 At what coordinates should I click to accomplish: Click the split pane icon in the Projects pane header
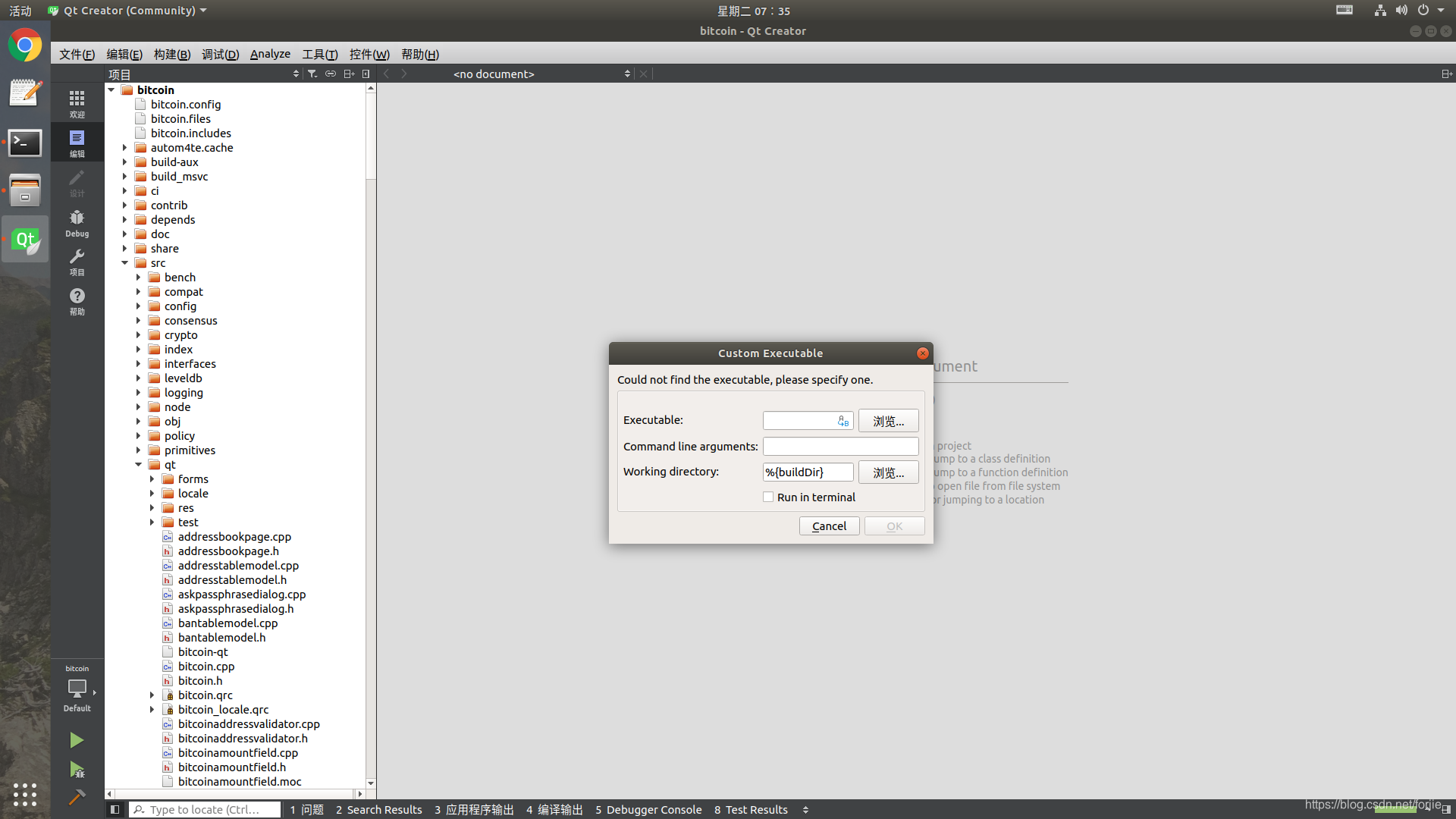[x=349, y=74]
